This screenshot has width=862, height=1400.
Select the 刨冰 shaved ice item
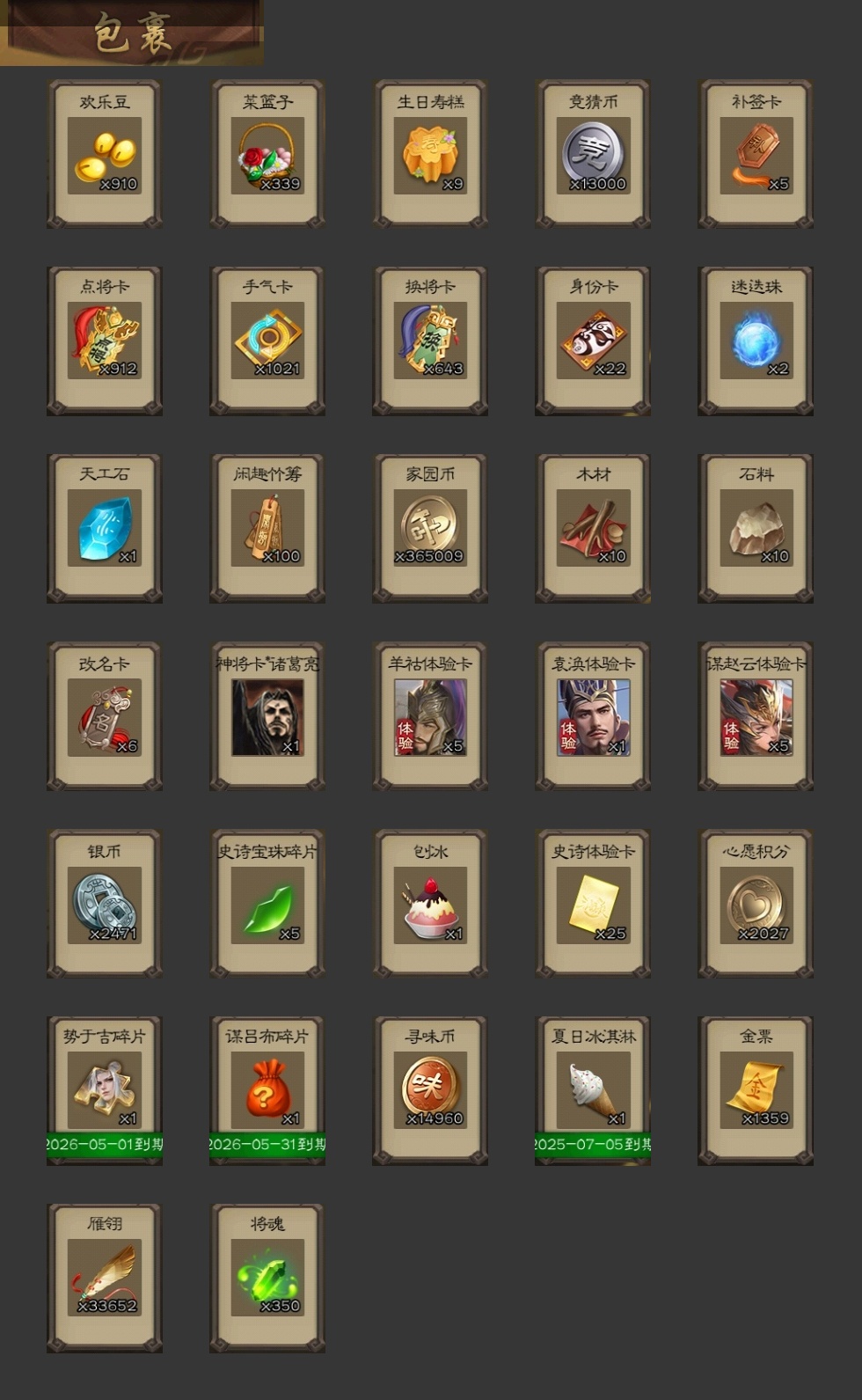(430, 903)
